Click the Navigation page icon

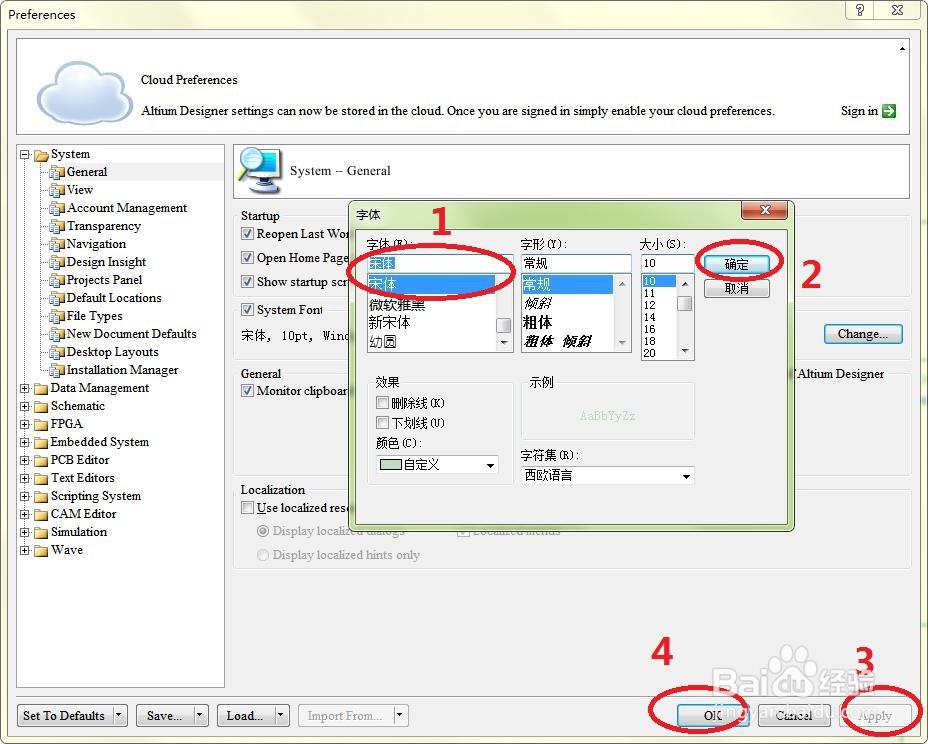pyautogui.click(x=57, y=244)
